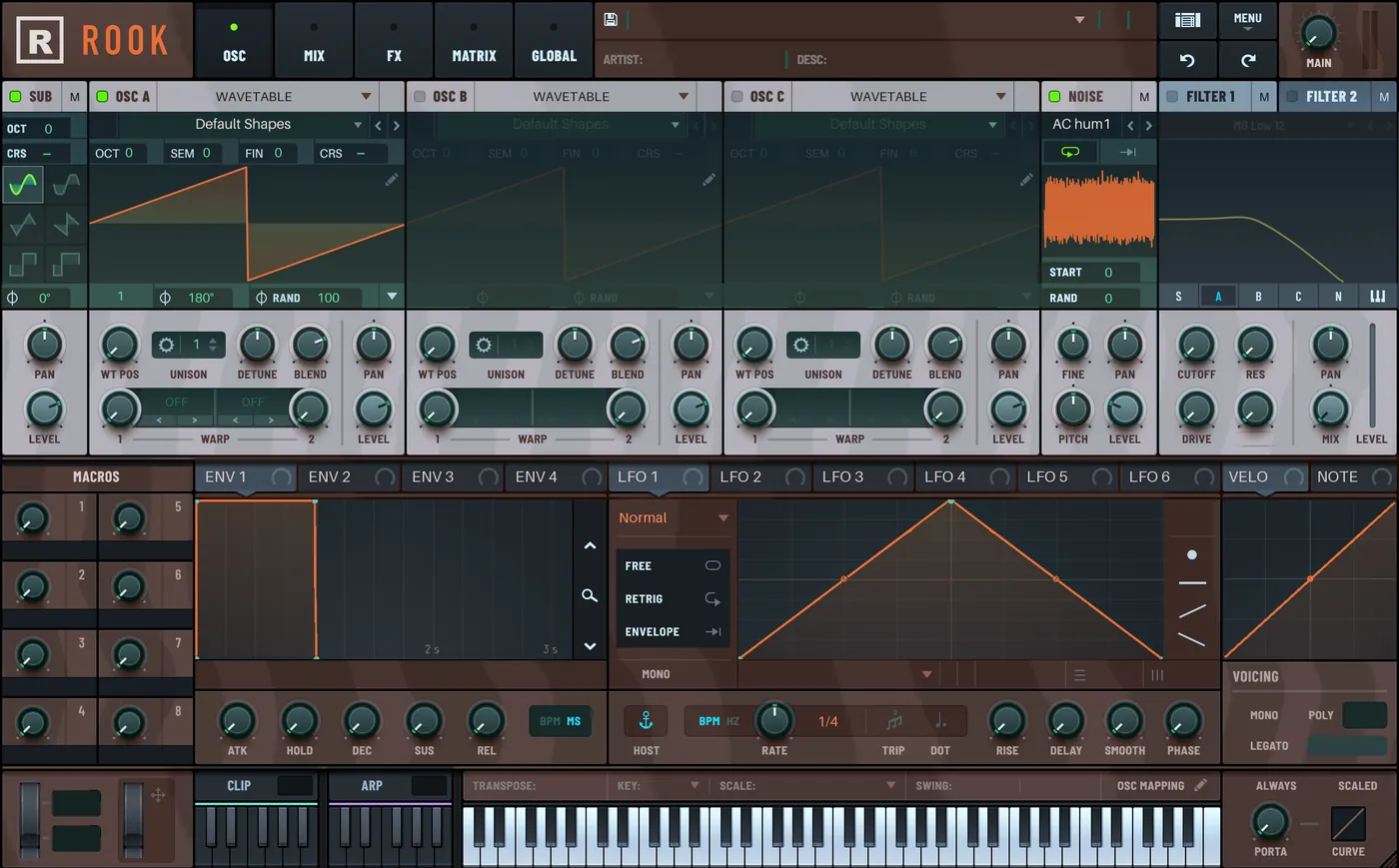Select the ENV 2 tab
This screenshot has width=1399, height=868.
[350, 477]
